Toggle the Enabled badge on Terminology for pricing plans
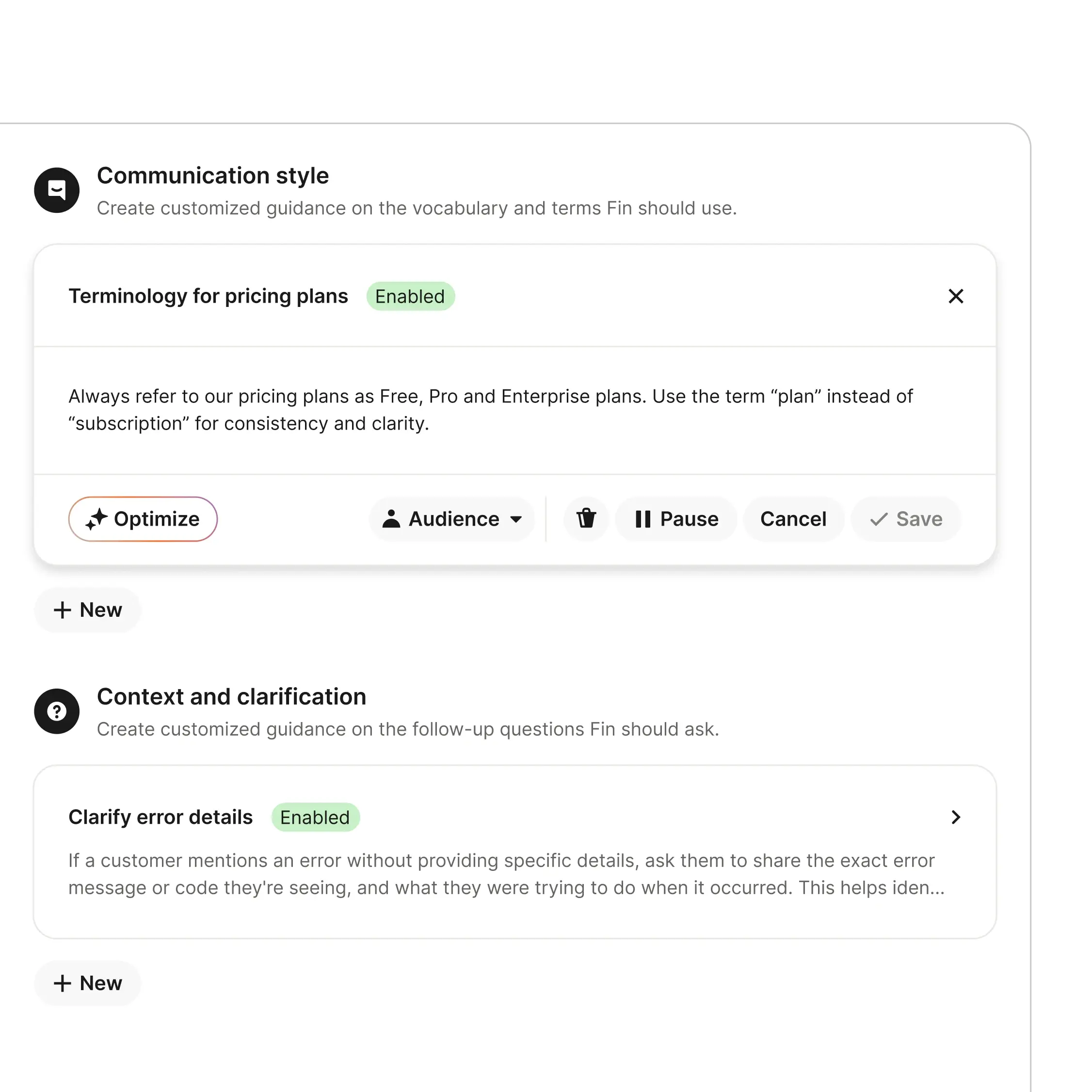Screen dimensions: 1092x1092 pyautogui.click(x=410, y=296)
